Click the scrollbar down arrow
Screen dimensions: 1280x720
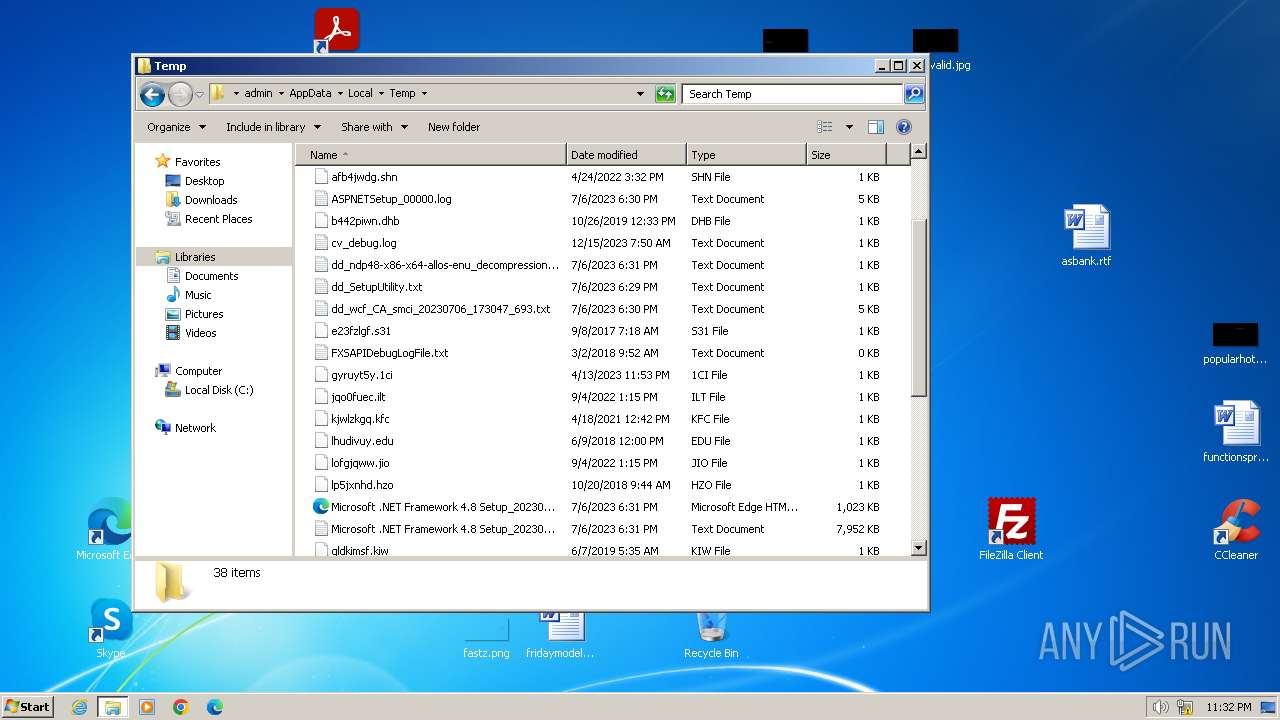[x=919, y=548]
